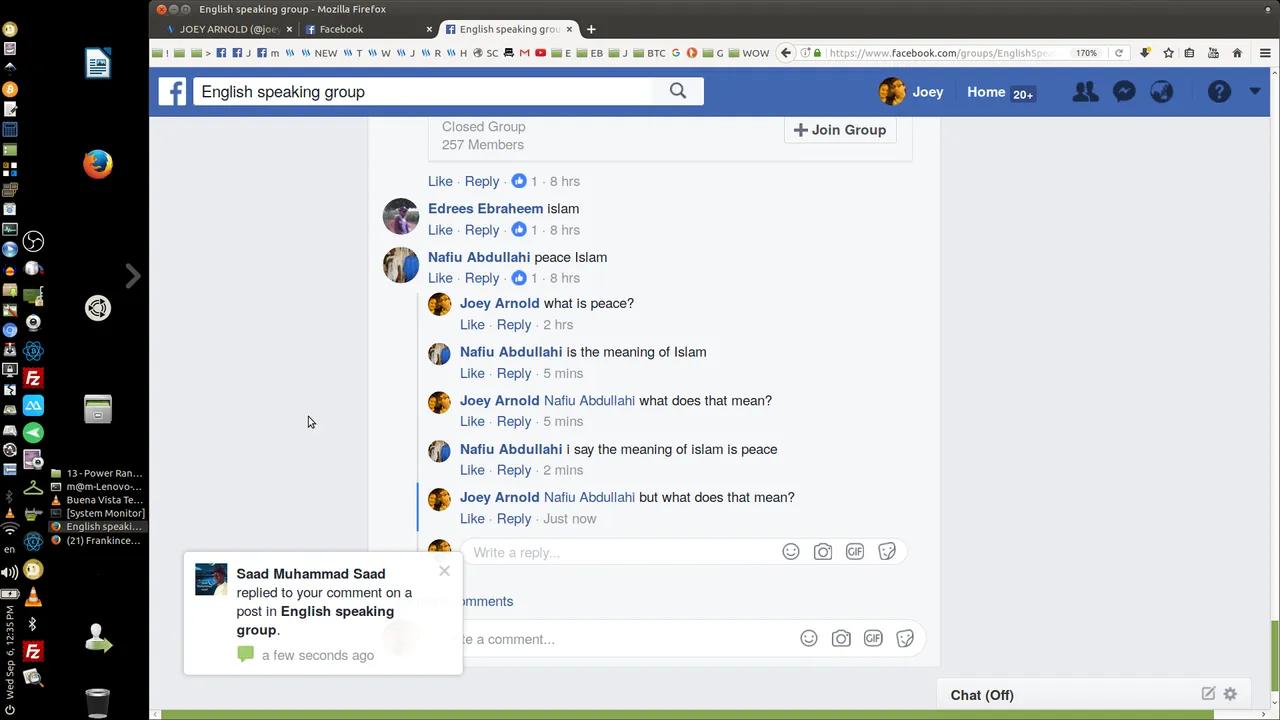Post a sticker in the reply box
1280x720 pixels.
(887, 552)
